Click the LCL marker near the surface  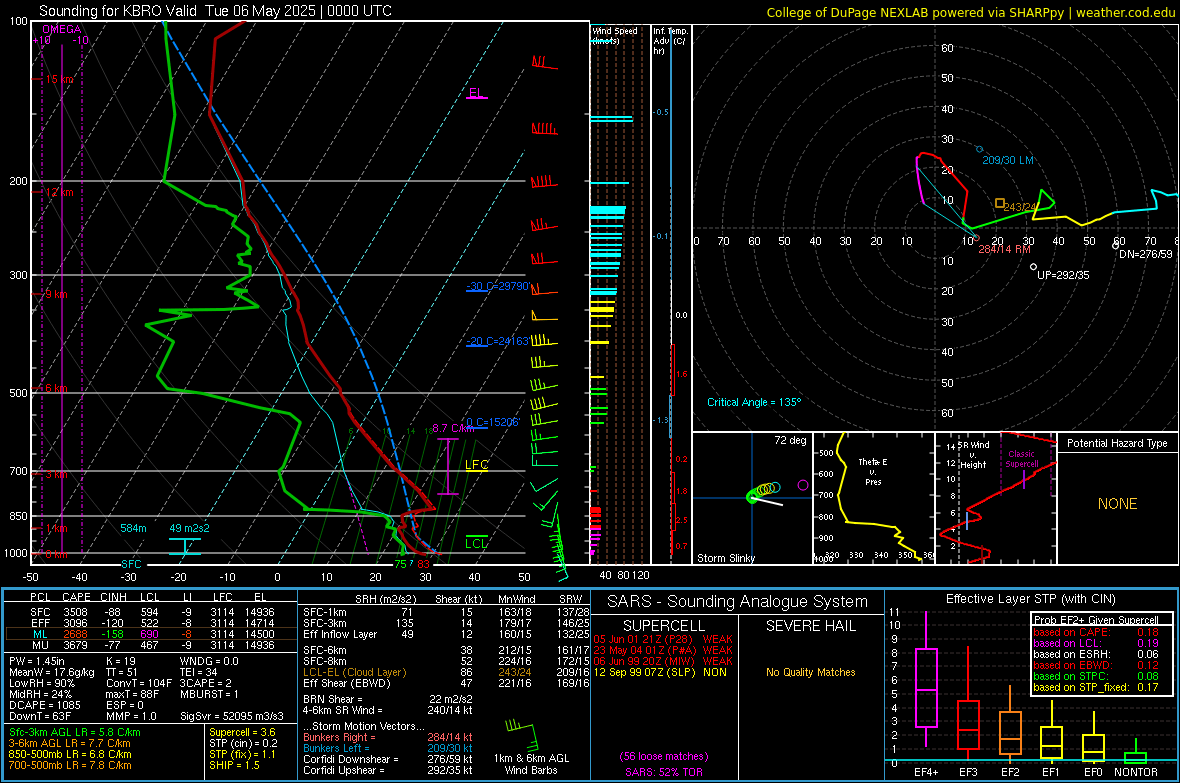(x=476, y=542)
